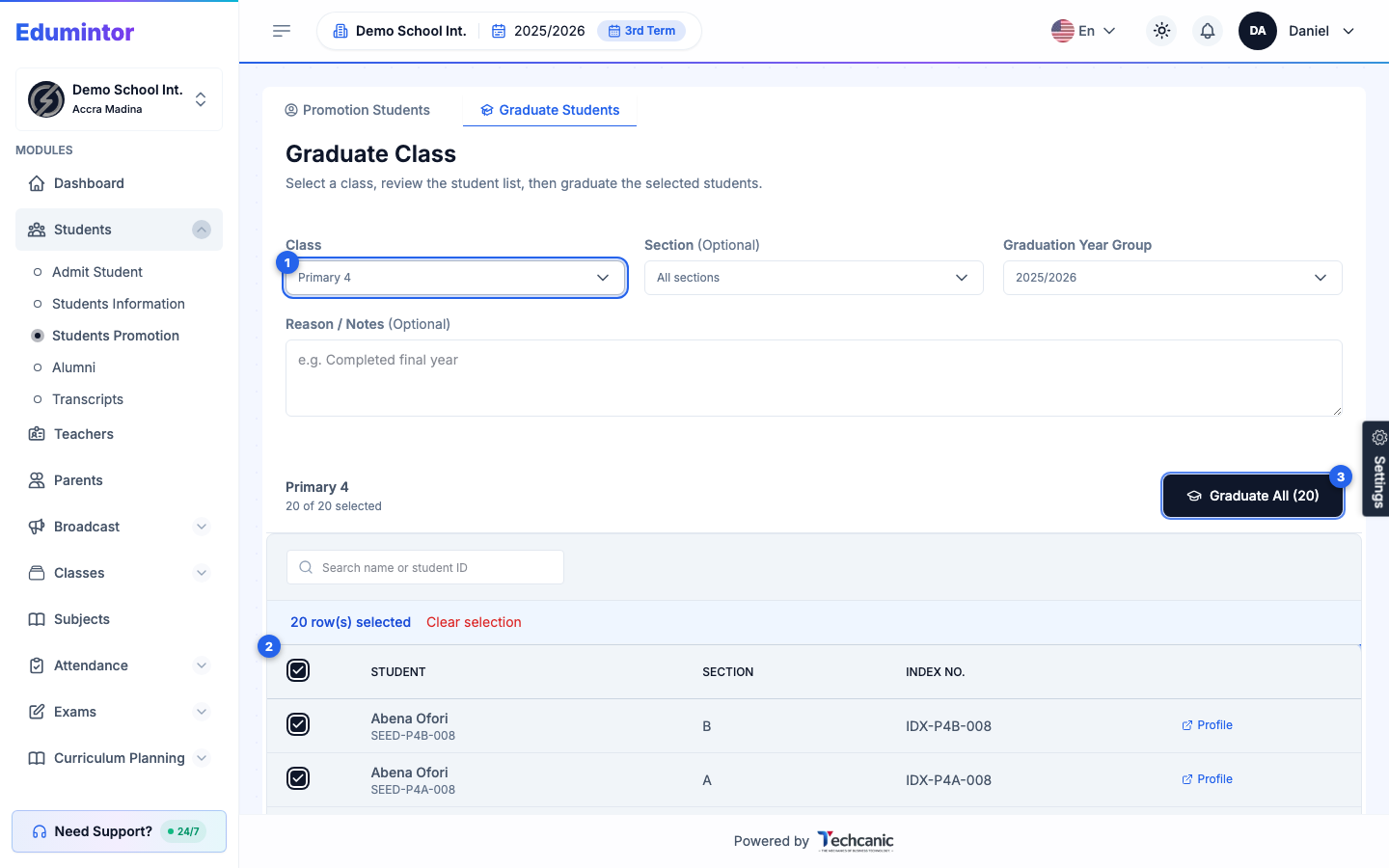
Task: Expand the Broadcast submenu chevron
Action: (x=202, y=527)
